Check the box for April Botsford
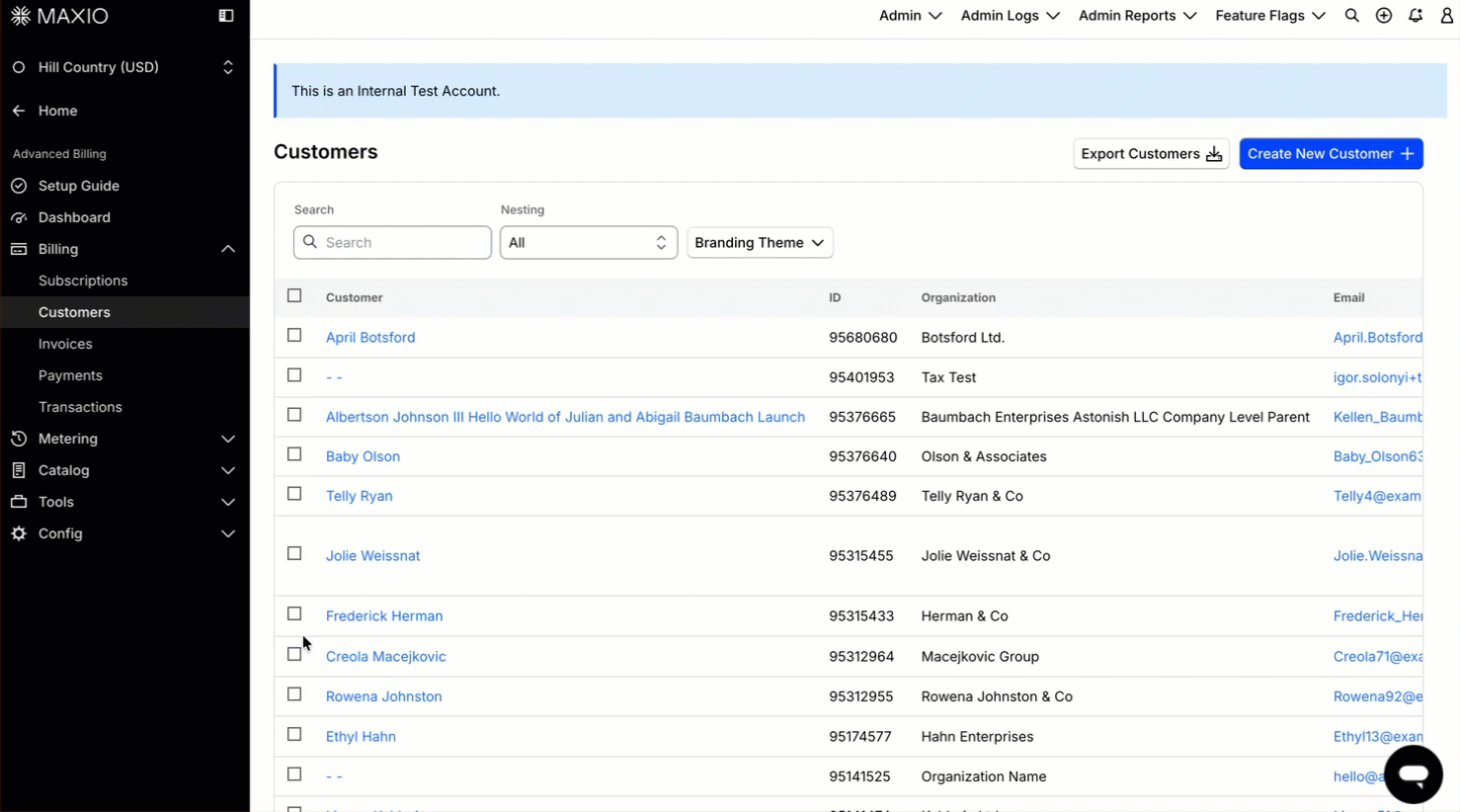This screenshot has width=1460, height=812. point(294,336)
